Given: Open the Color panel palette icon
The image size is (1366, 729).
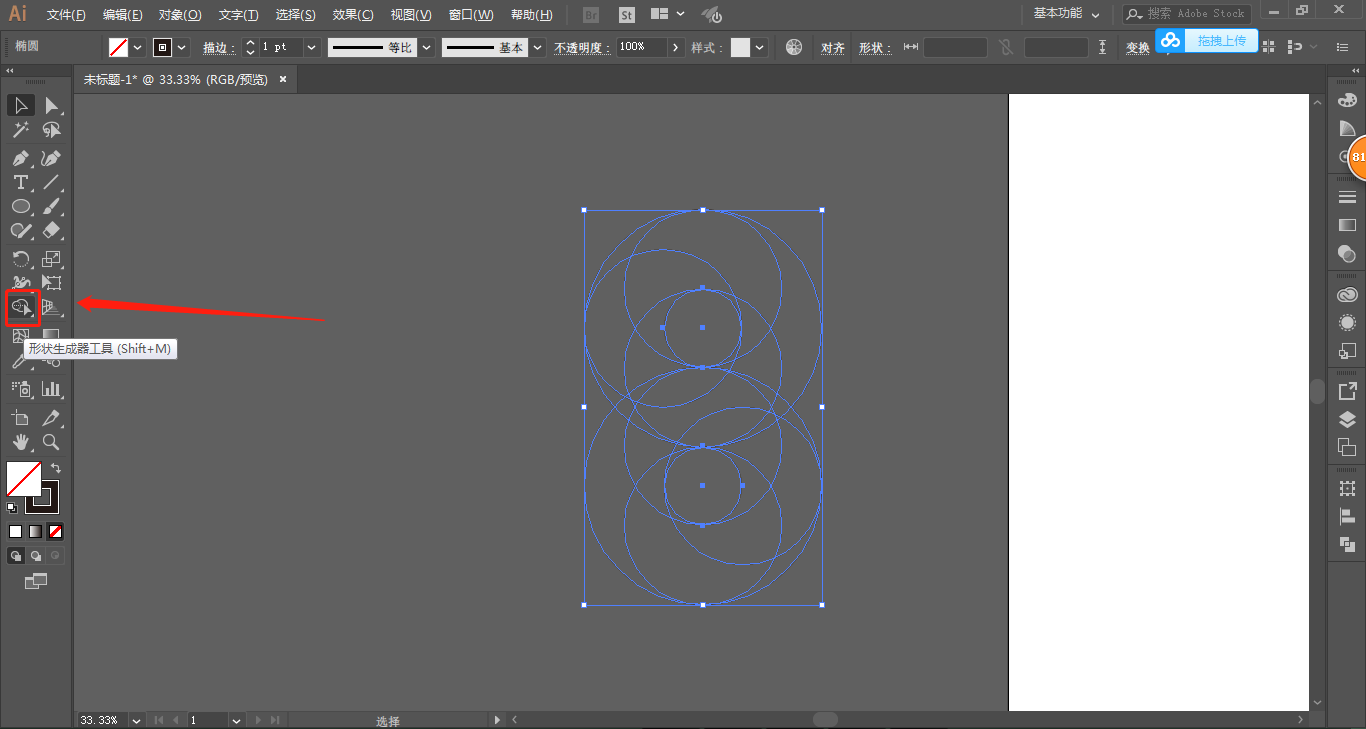Looking at the screenshot, I should (1347, 100).
